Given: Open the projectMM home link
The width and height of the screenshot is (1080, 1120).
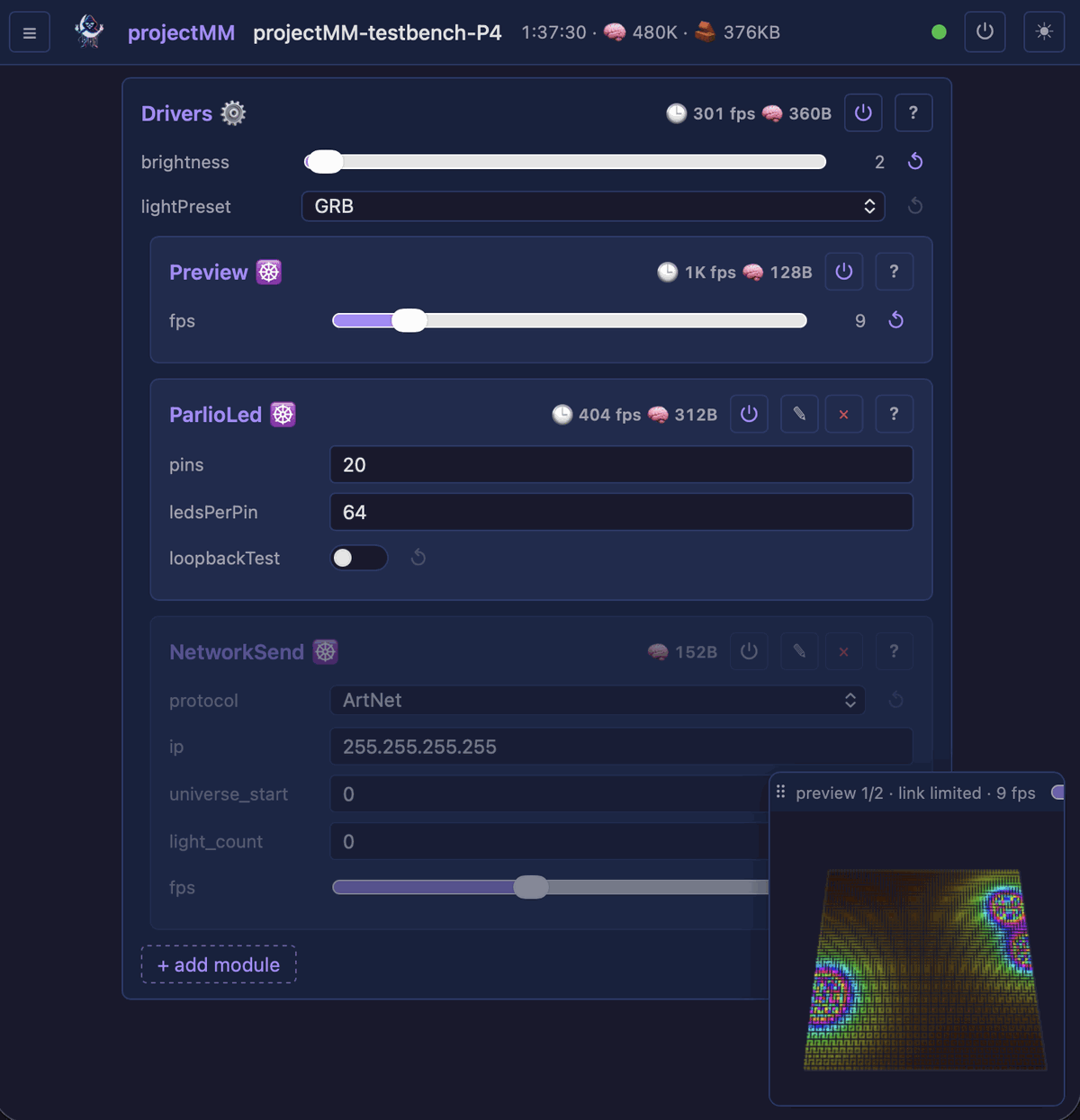Looking at the screenshot, I should 181,32.
